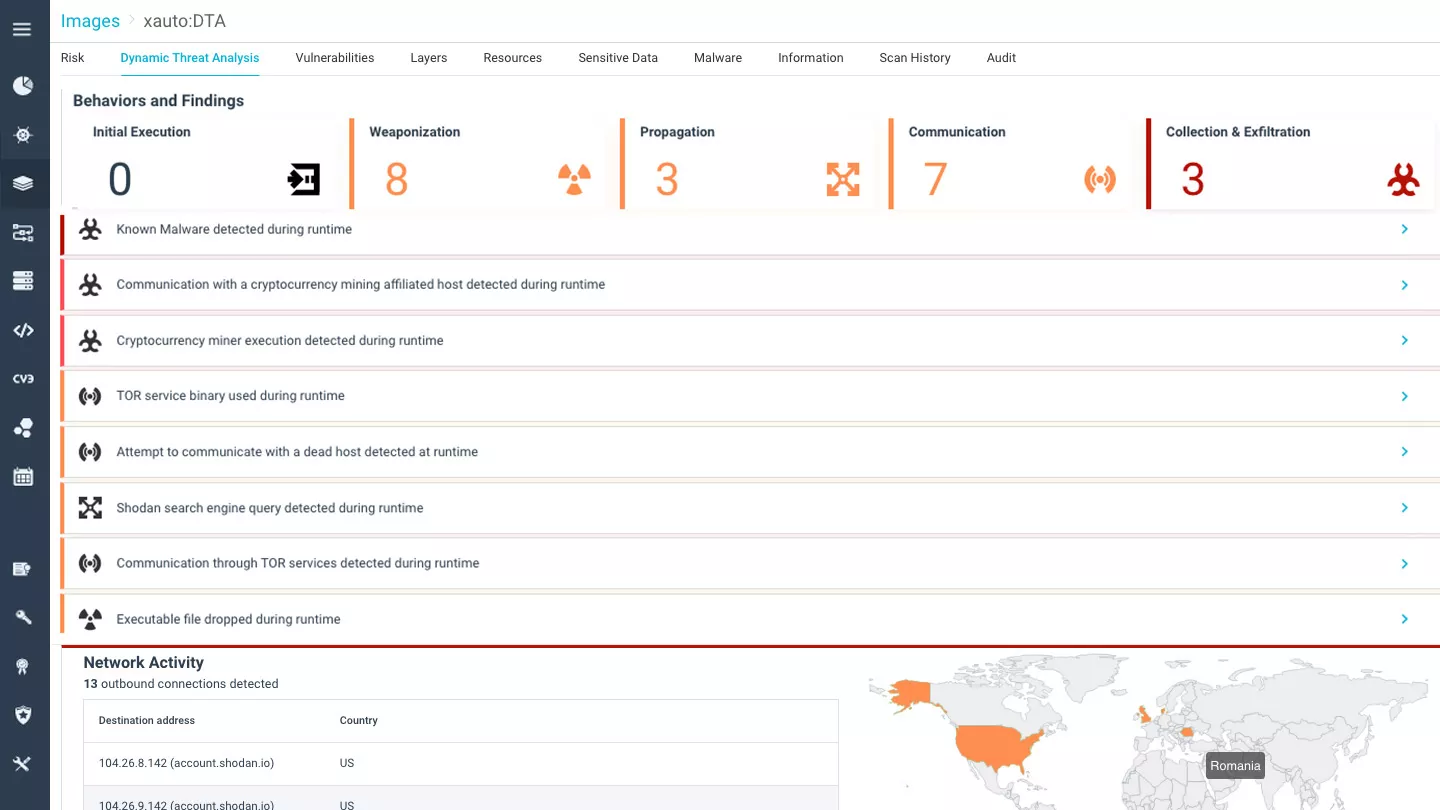1440x810 pixels.
Task: Switch to the Resources tab
Action: pyautogui.click(x=512, y=58)
